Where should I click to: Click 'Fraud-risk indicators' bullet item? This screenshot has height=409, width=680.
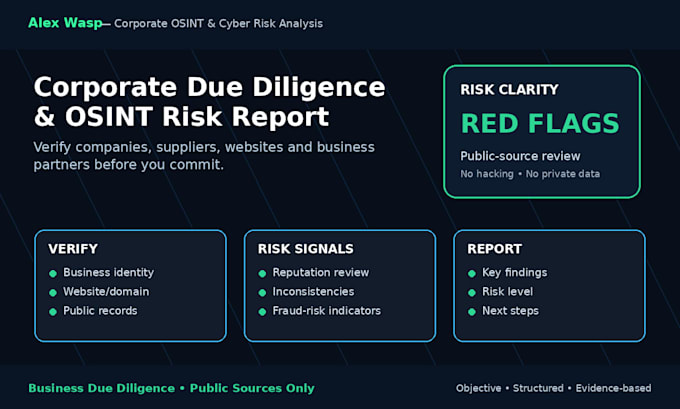[327, 311]
